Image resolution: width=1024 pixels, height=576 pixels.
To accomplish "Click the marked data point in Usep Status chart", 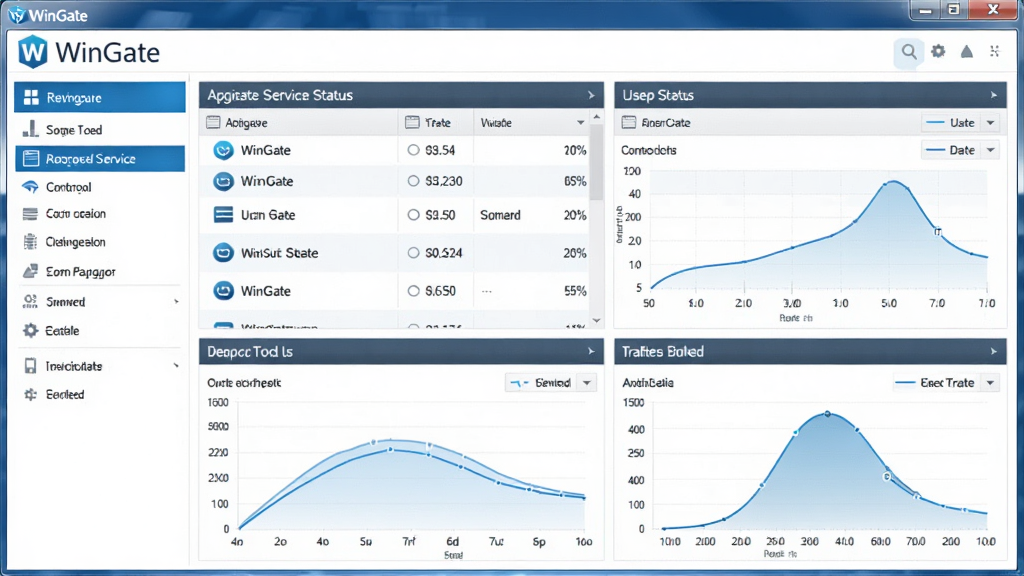I will tap(937, 231).
